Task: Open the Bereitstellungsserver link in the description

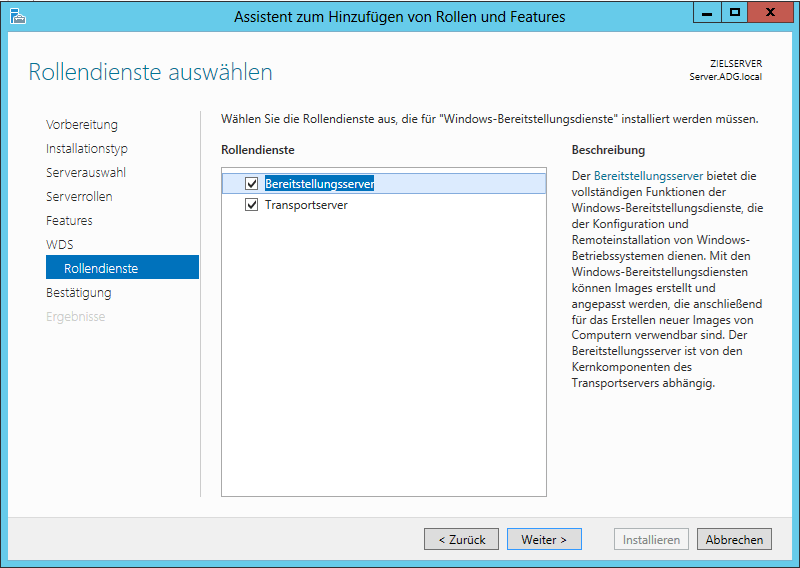Action: click(648, 176)
